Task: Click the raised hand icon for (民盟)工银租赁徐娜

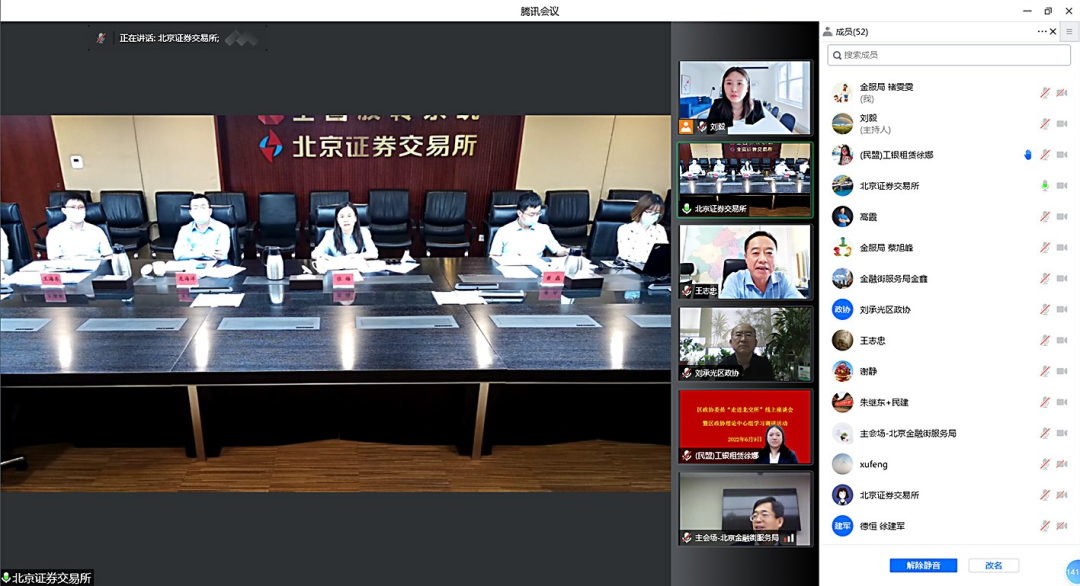Action: 1028,155
